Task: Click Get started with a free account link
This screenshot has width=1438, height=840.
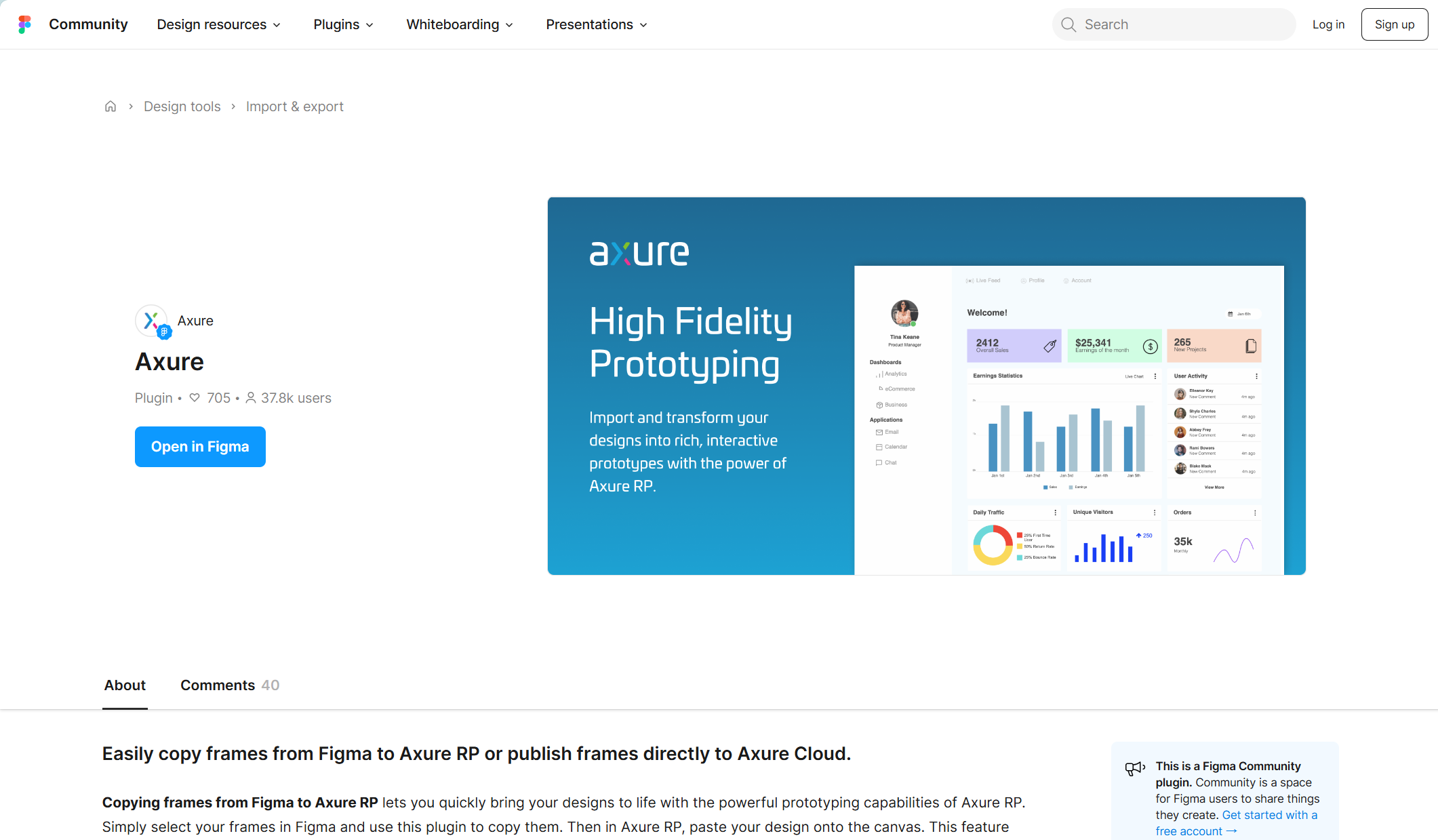Action: [x=1236, y=823]
